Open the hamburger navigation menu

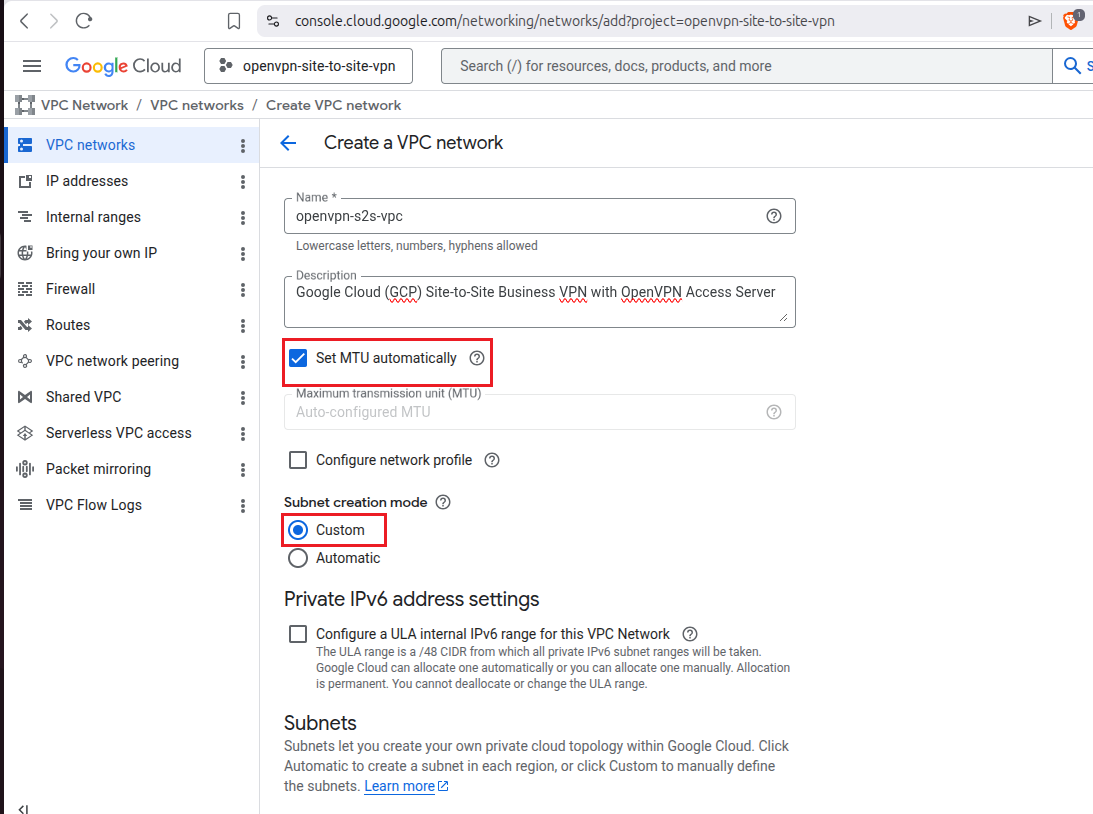pyautogui.click(x=32, y=66)
